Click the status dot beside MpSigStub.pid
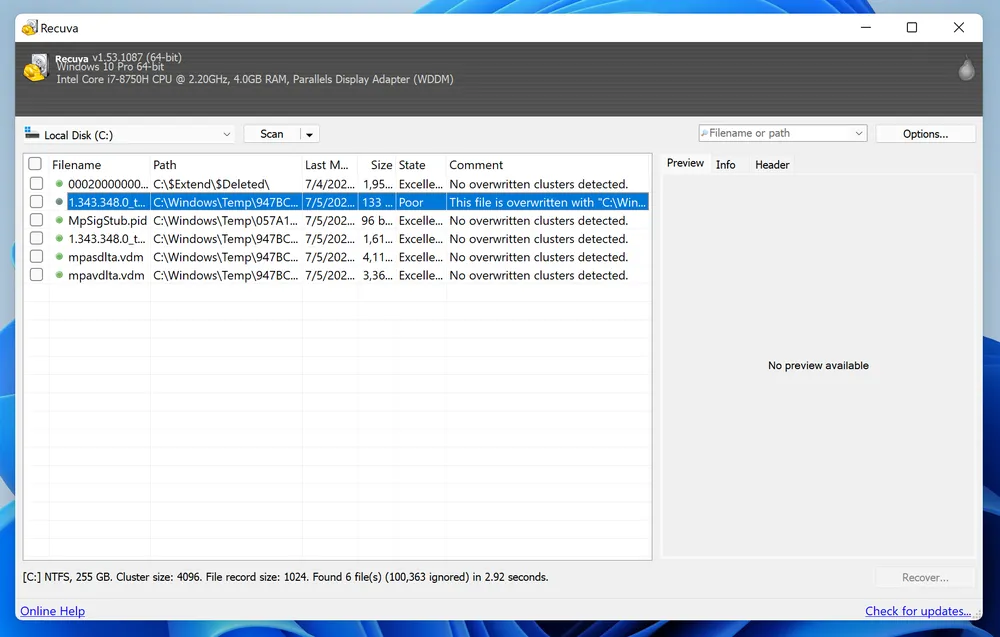 [59, 221]
